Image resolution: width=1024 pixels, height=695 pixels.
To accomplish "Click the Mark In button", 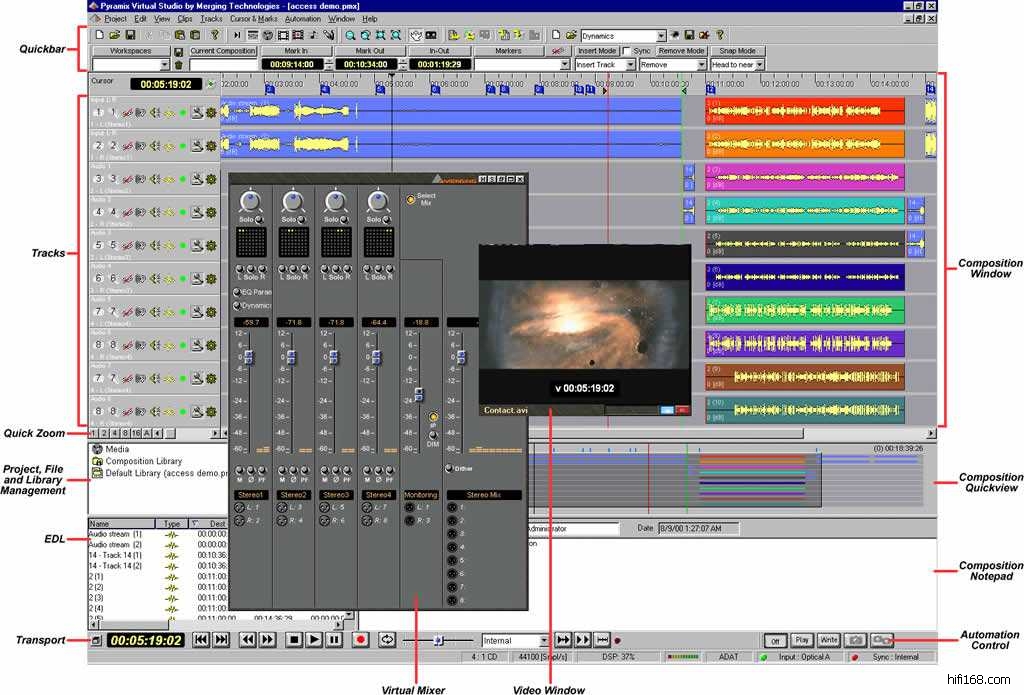I will tap(296, 51).
